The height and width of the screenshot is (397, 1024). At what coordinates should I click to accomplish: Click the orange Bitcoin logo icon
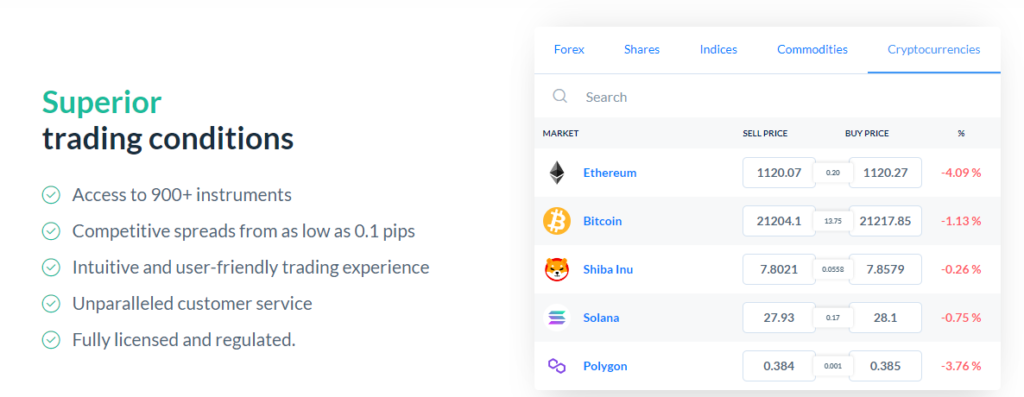click(x=556, y=221)
